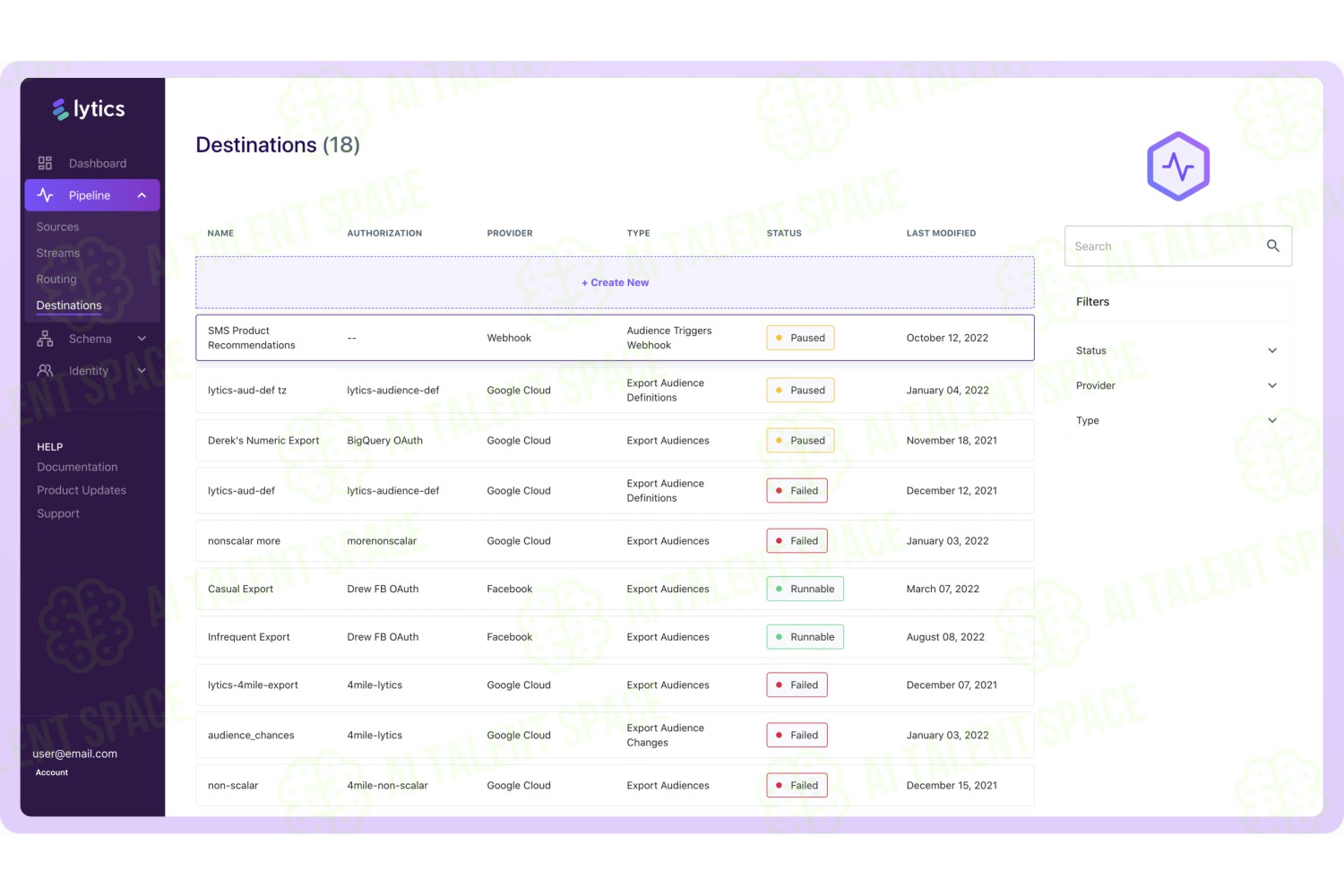Screen dimensions: 1344x896
Task: Sort by LAST MODIFIED column header
Action: [x=941, y=233]
